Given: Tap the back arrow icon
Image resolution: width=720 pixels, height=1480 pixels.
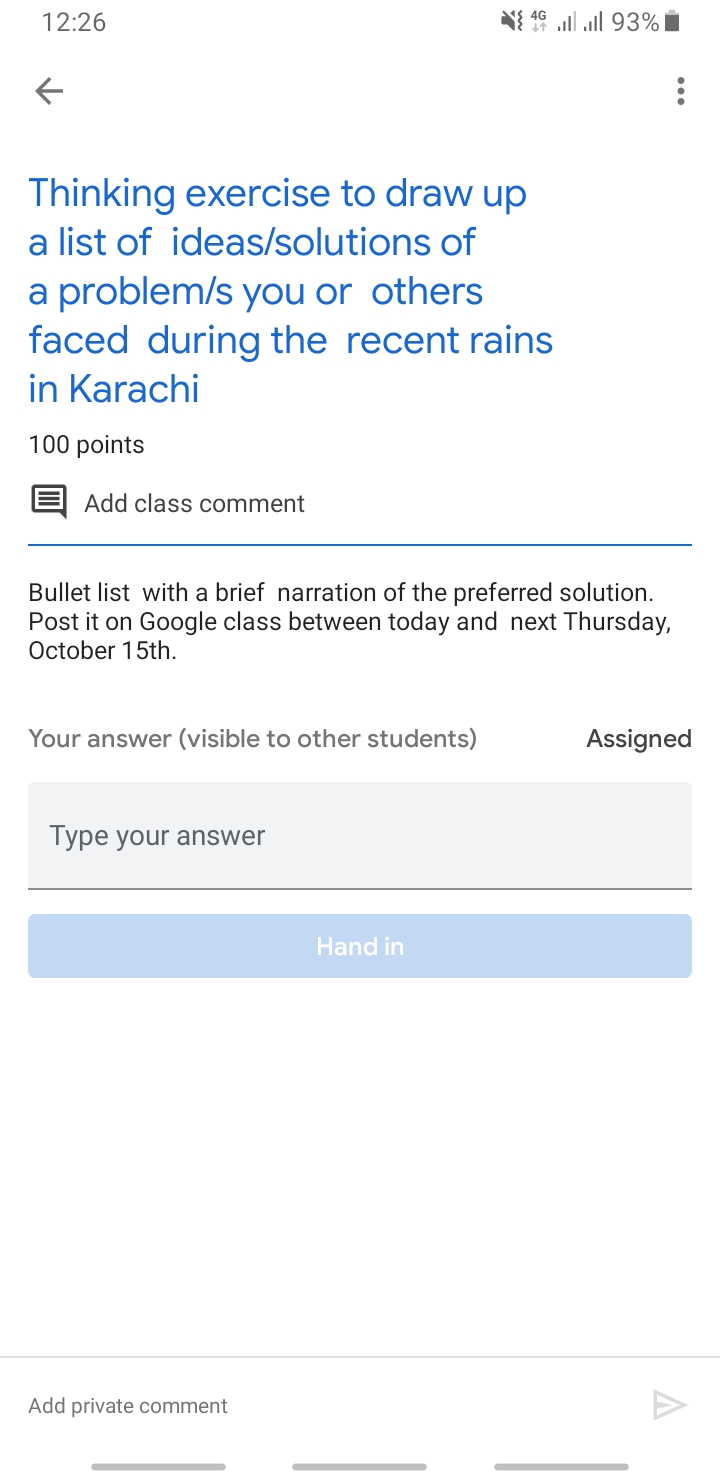Looking at the screenshot, I should coord(49,92).
